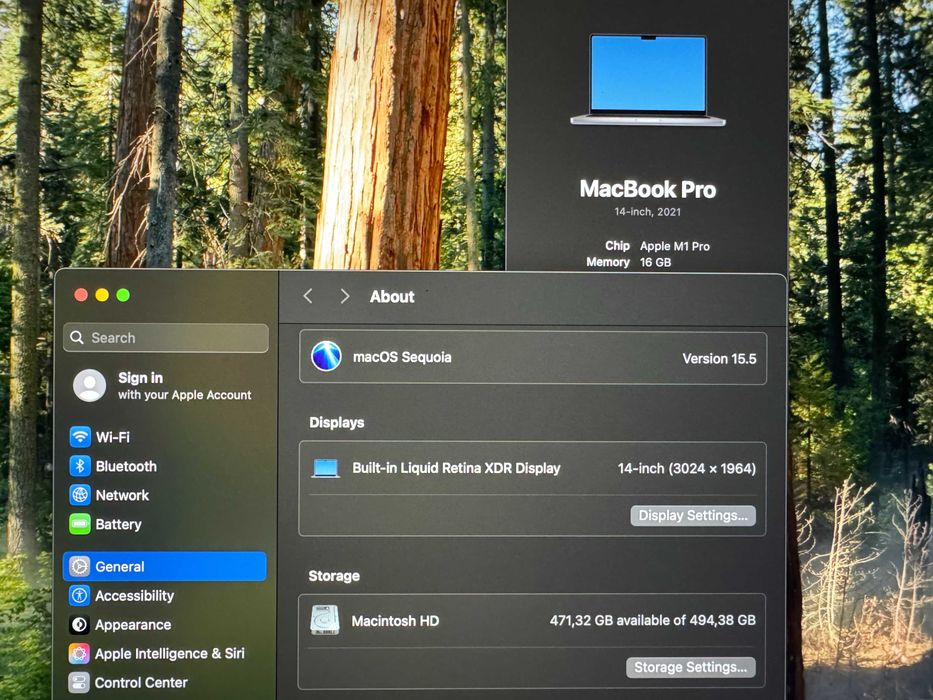The height and width of the screenshot is (700, 933).
Task: Click the search magnifier icon
Action: click(x=77, y=338)
